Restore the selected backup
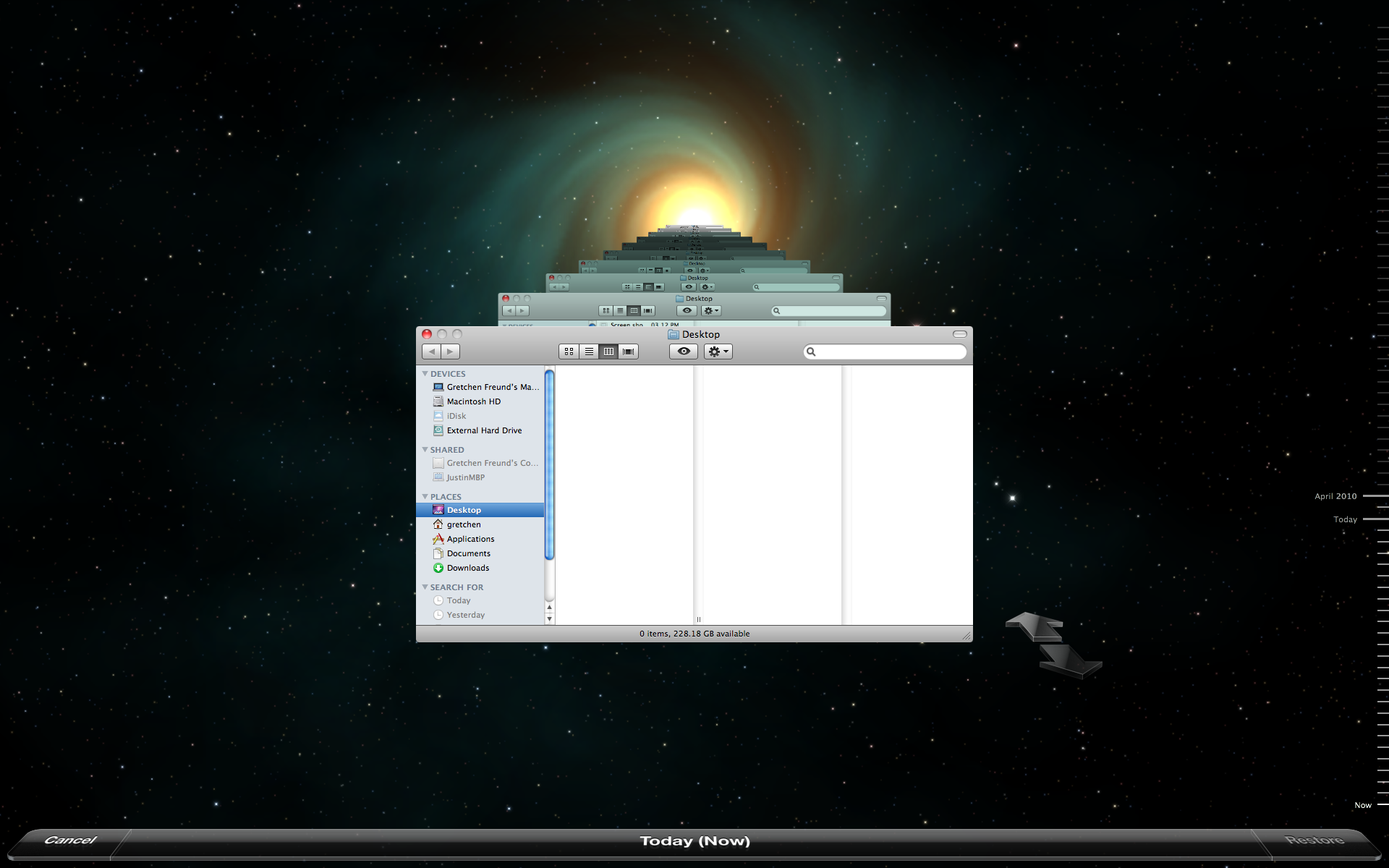The image size is (1389, 868). pos(1316,840)
